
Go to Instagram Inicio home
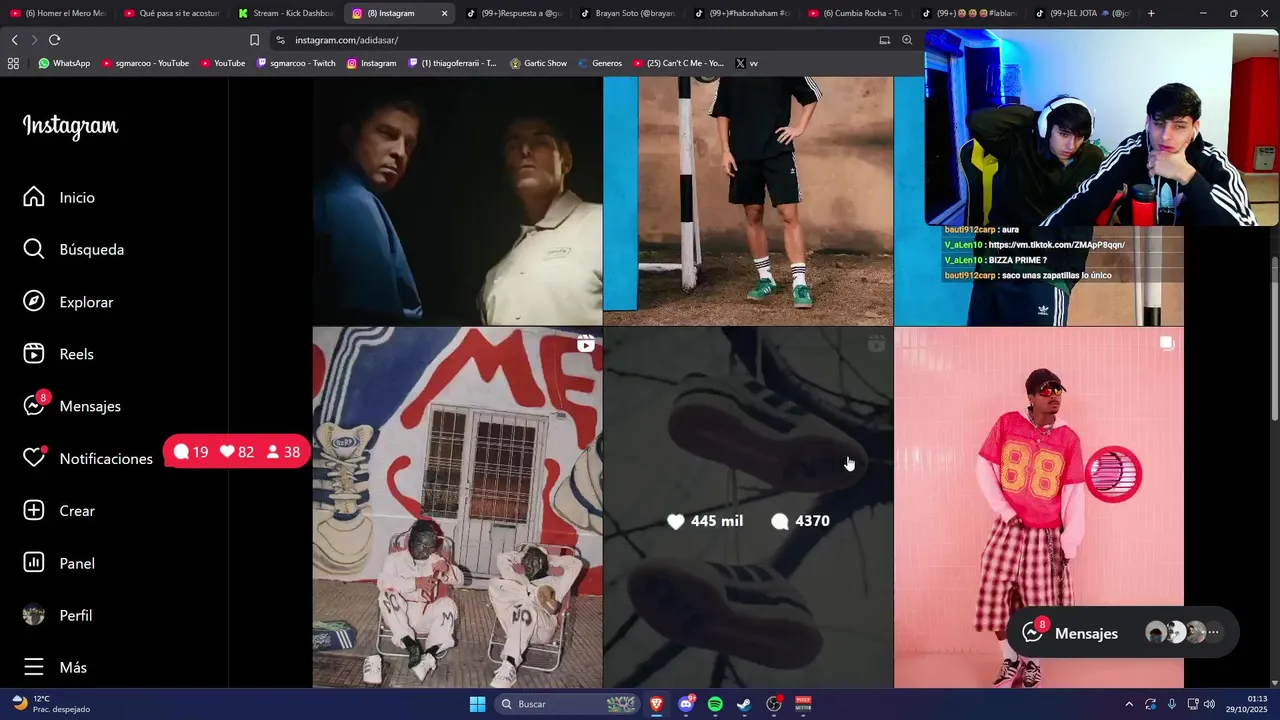[x=59, y=197]
